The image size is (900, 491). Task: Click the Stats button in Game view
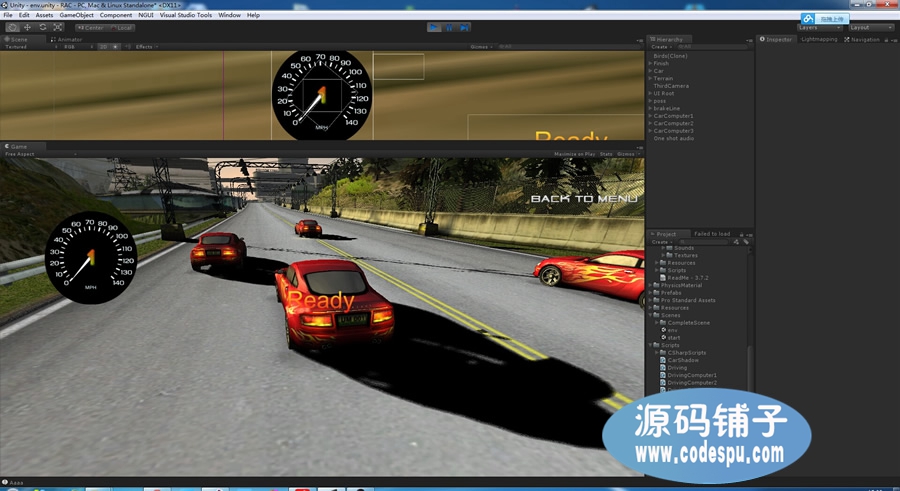[606, 154]
